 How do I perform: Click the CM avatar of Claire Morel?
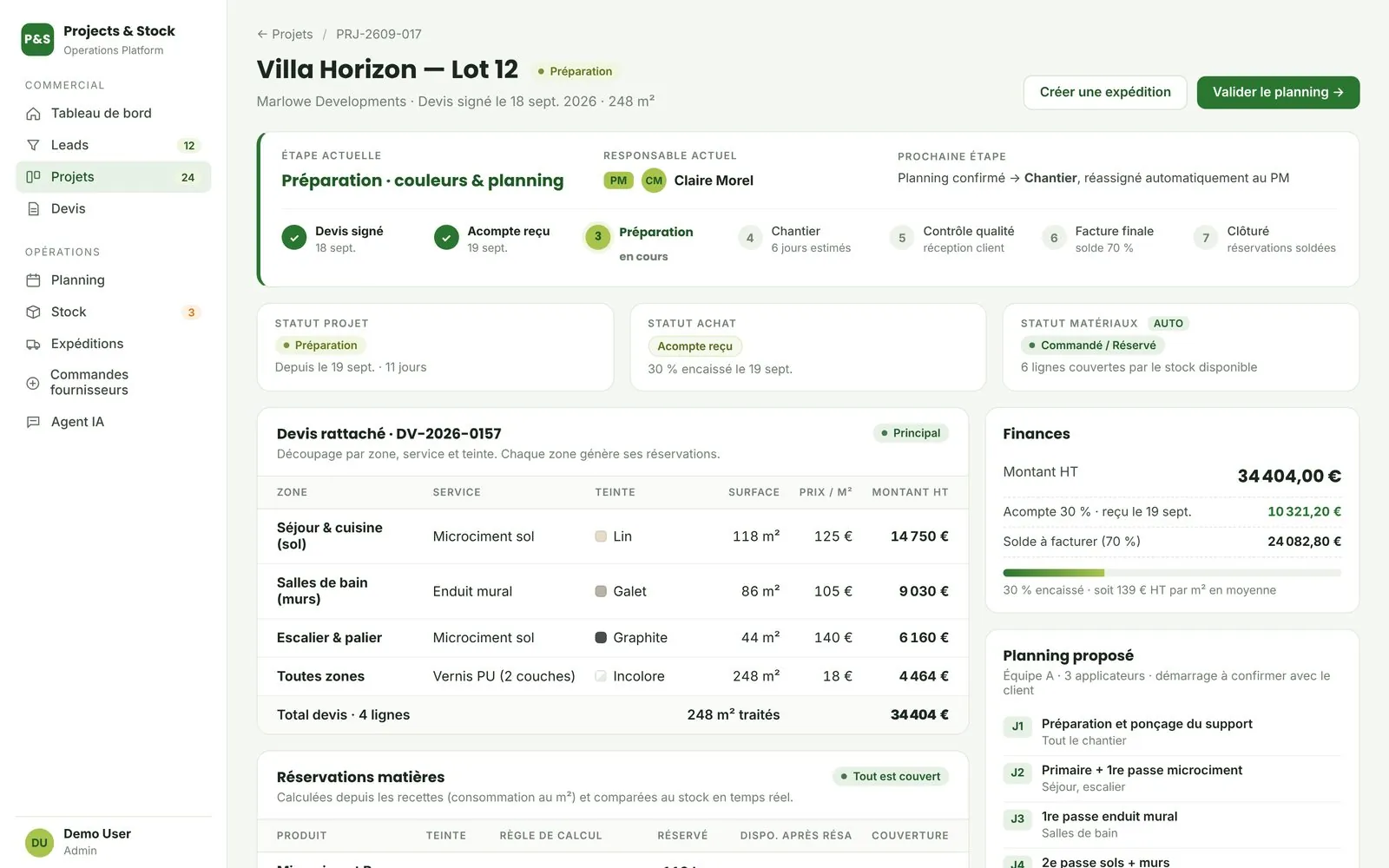point(654,181)
